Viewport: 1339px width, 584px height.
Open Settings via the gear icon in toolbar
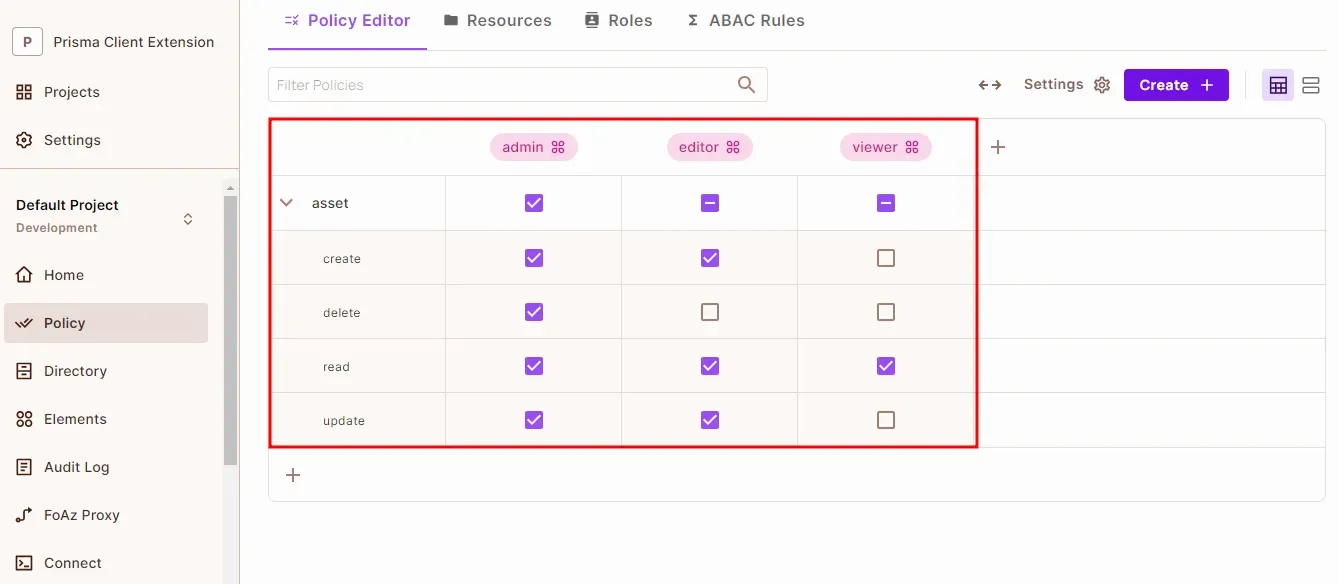click(x=1102, y=85)
